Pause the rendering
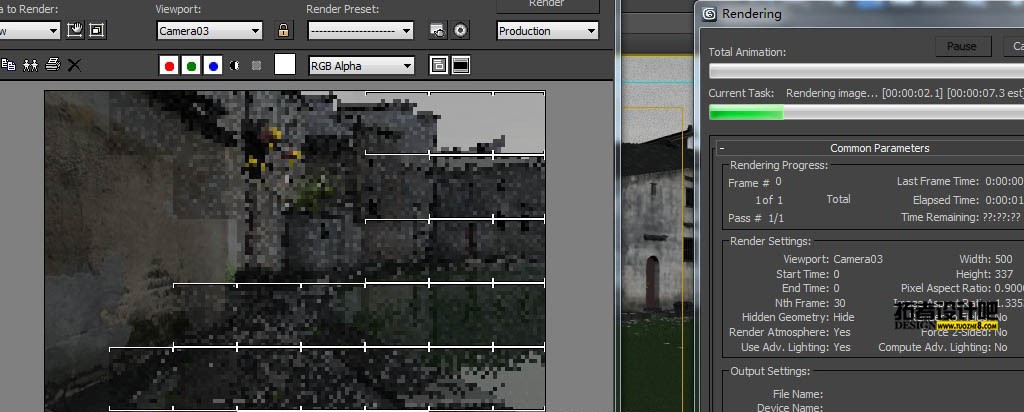This screenshot has width=1024, height=412. [x=961, y=46]
